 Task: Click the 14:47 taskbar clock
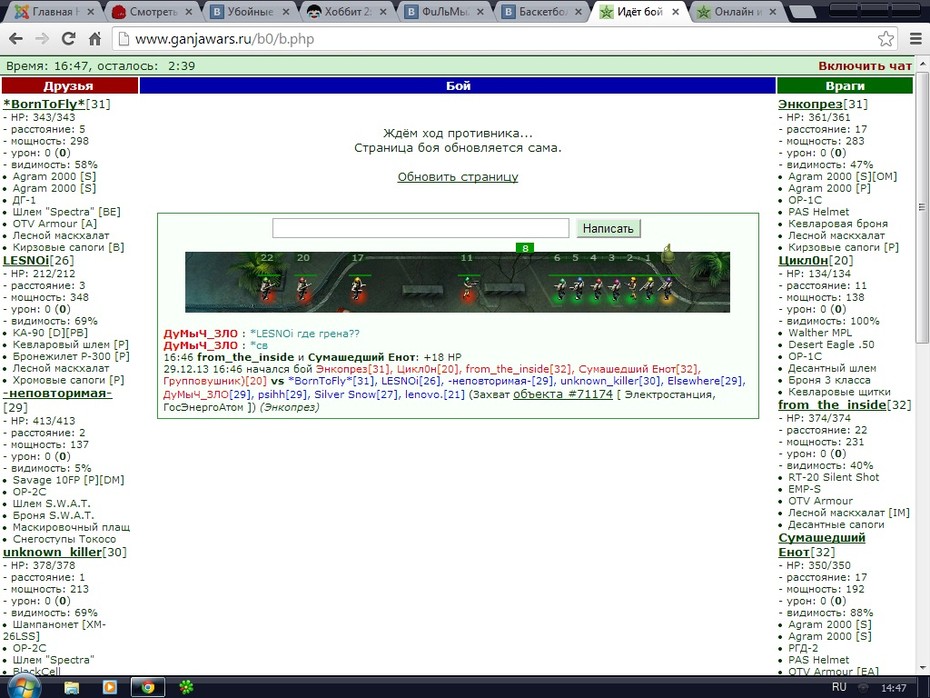893,688
